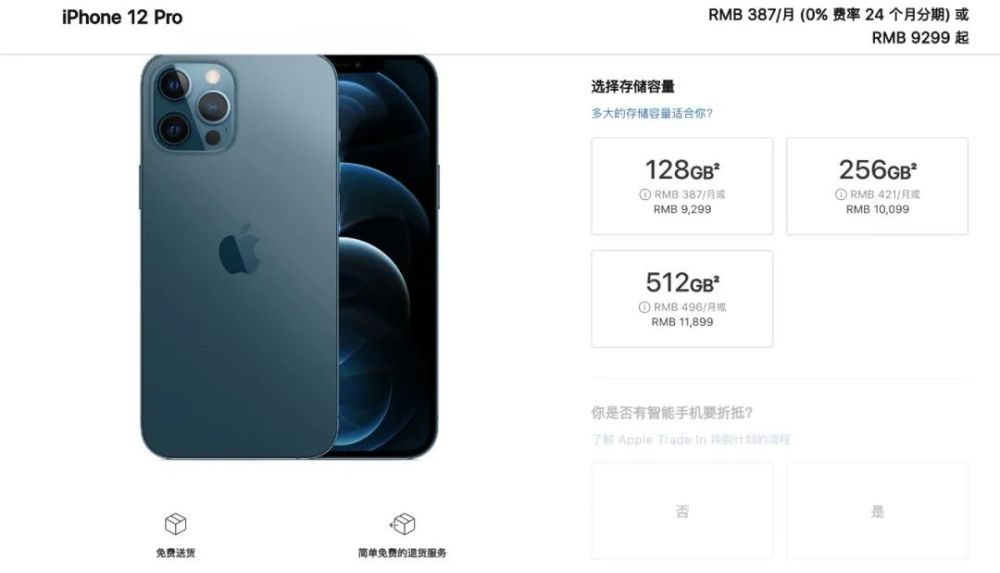Open the Apple Trade In program link
The image size is (1000, 573).
click(x=691, y=439)
